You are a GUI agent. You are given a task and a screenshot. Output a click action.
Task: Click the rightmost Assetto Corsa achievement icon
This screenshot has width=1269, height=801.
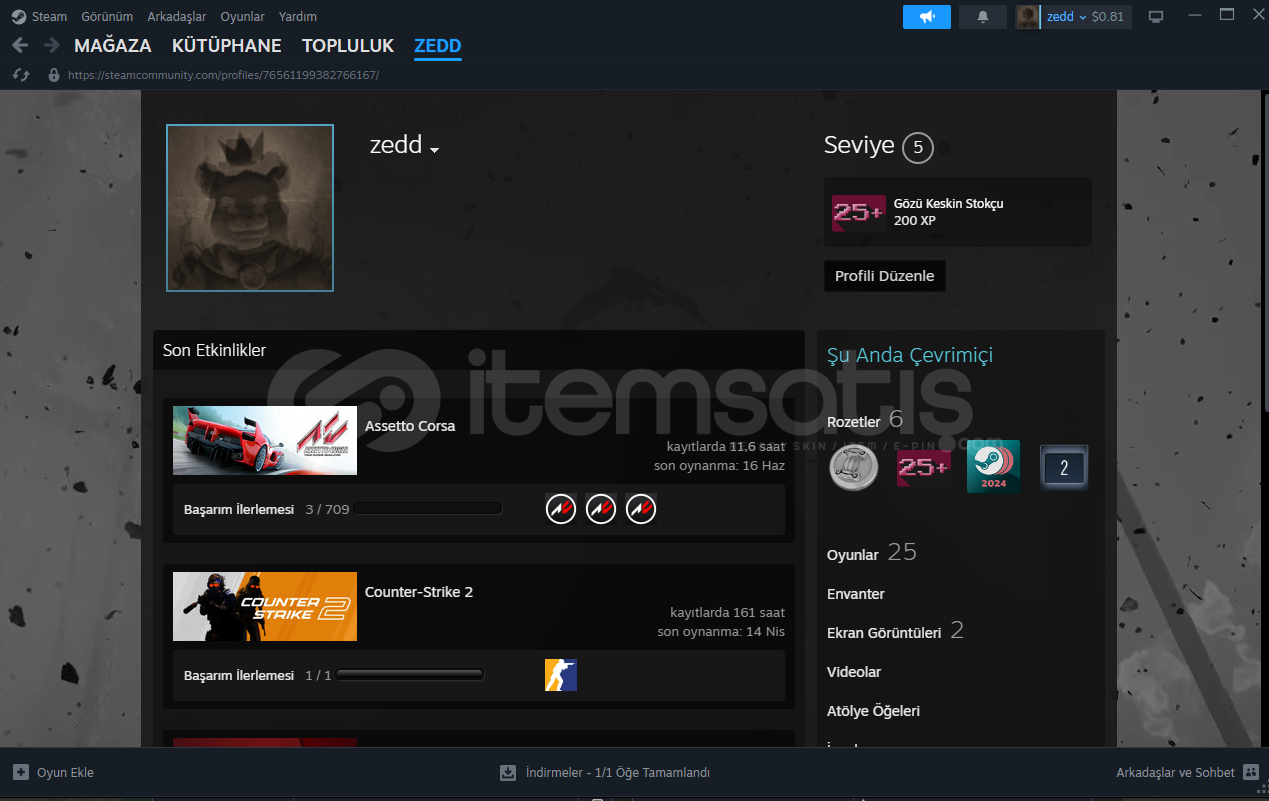[641, 509]
